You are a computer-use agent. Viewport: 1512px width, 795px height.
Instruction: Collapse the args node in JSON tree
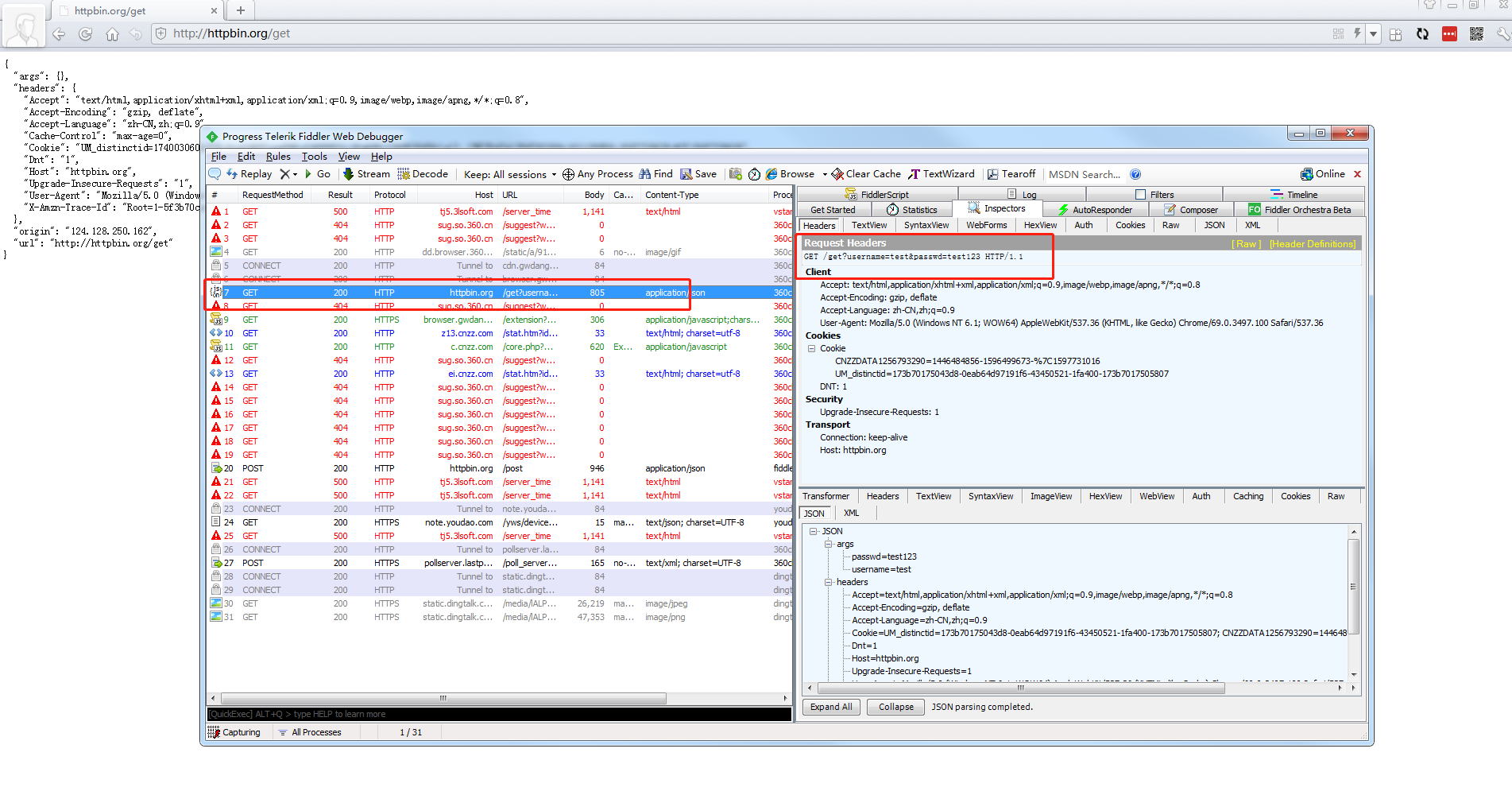click(x=828, y=544)
